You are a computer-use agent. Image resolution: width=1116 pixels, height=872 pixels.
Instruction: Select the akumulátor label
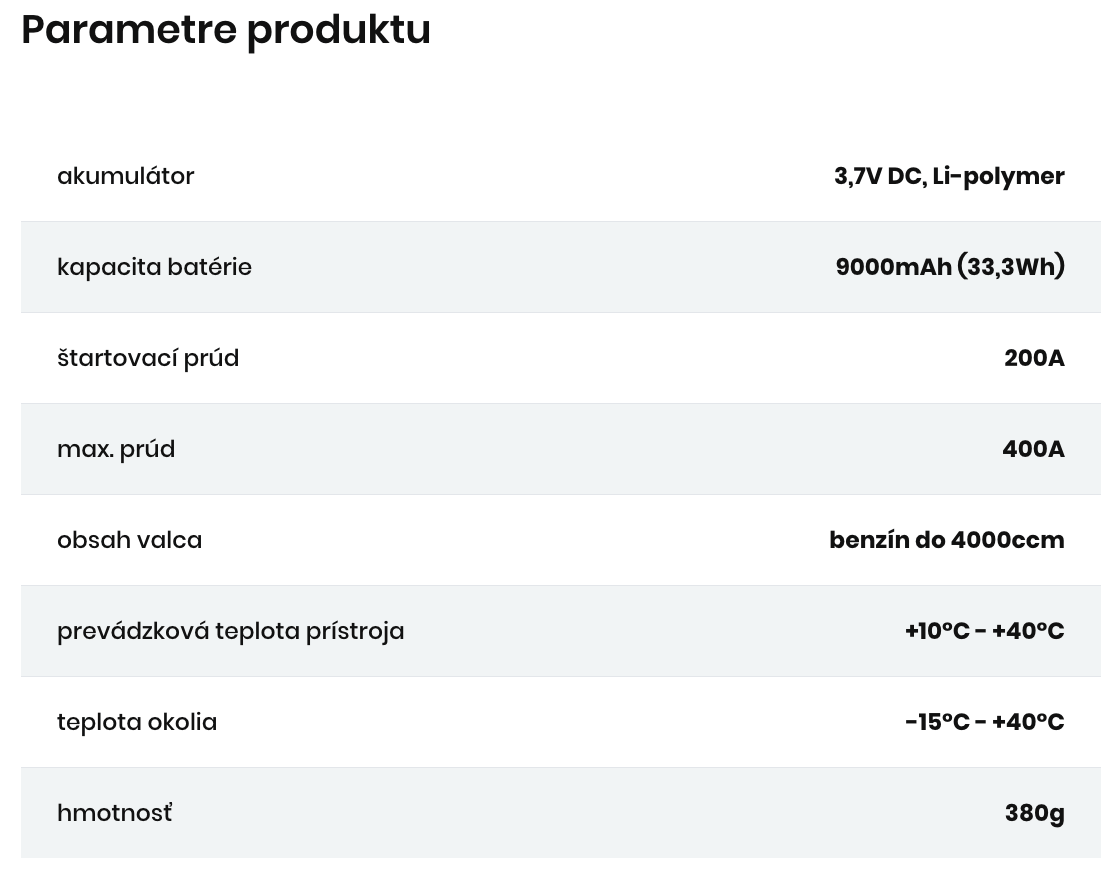point(125,176)
